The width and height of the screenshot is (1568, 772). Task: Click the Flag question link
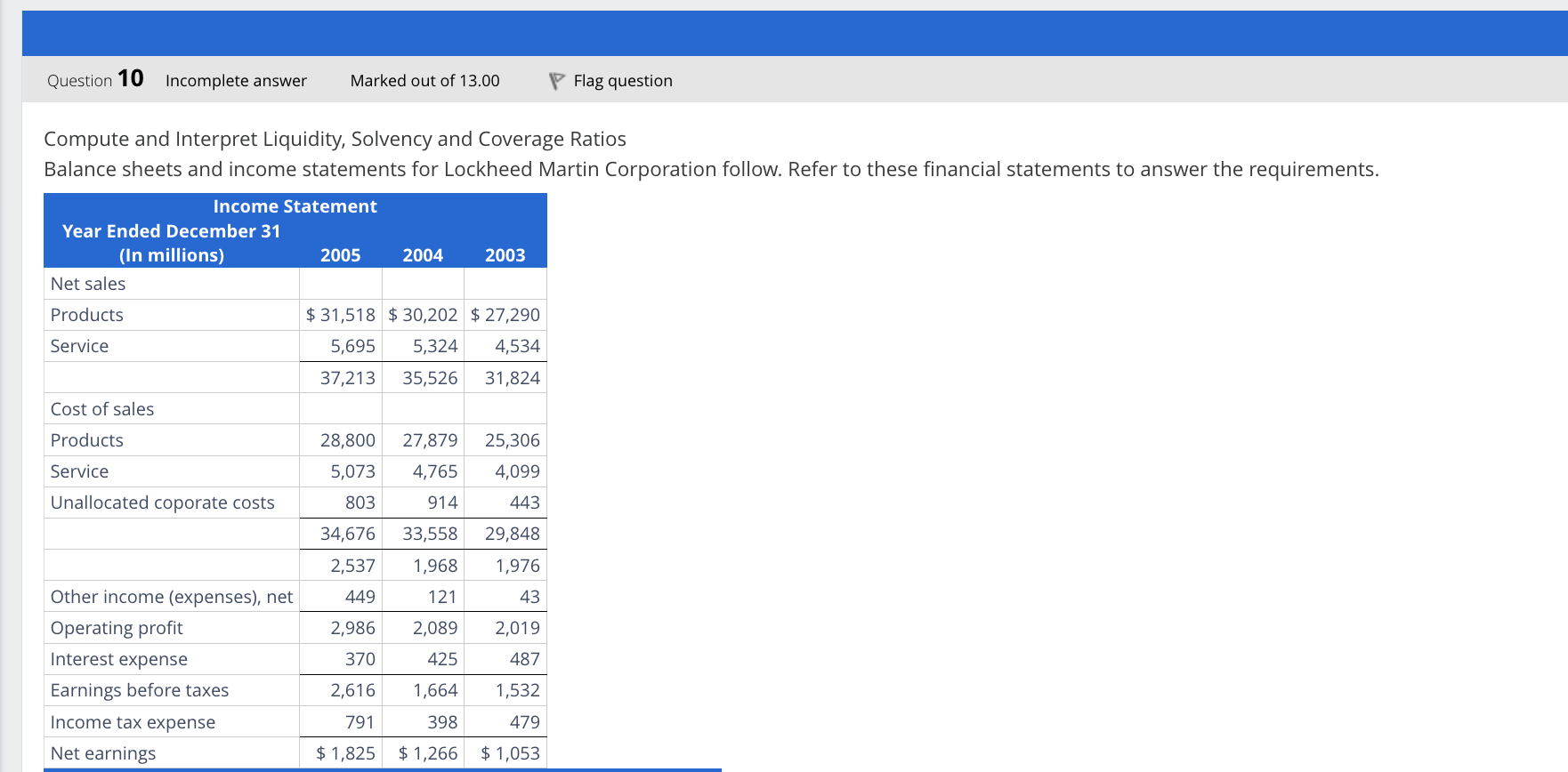(x=622, y=81)
